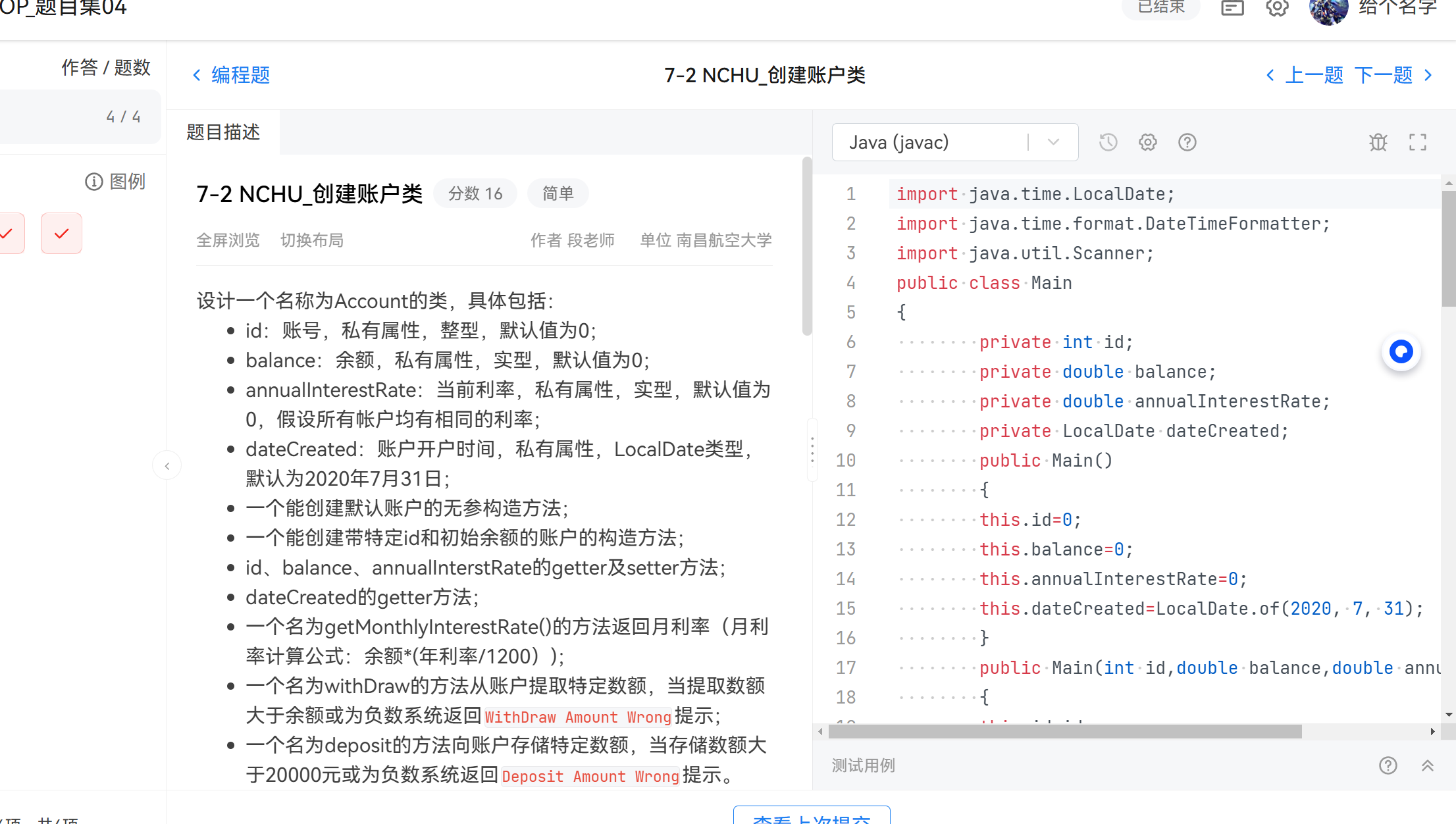Collapse the left sidebar arrow
The height and width of the screenshot is (824, 1456).
tap(167, 466)
